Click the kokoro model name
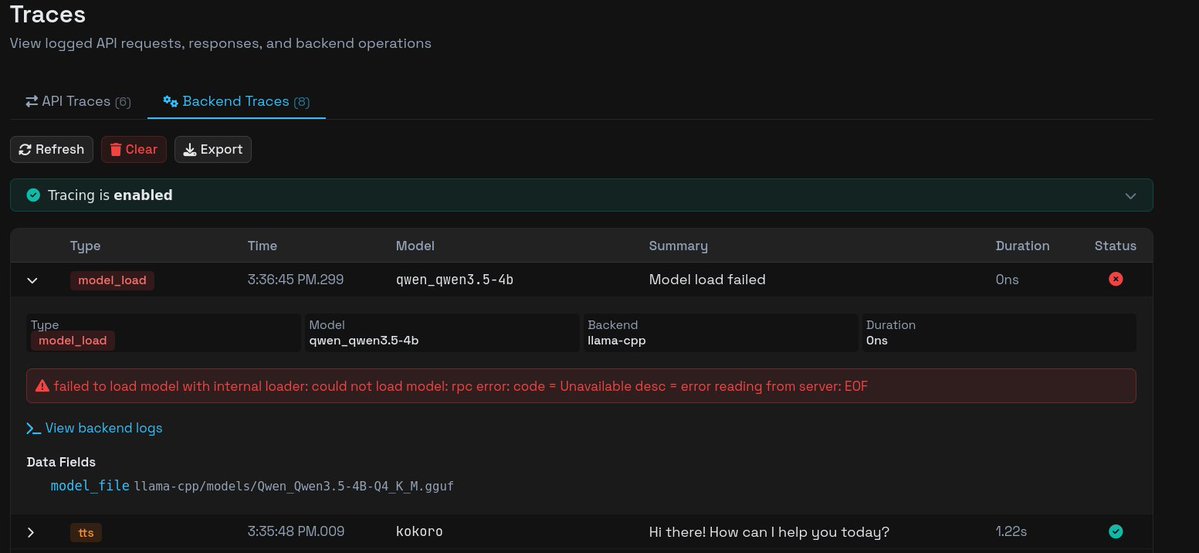 (419, 532)
